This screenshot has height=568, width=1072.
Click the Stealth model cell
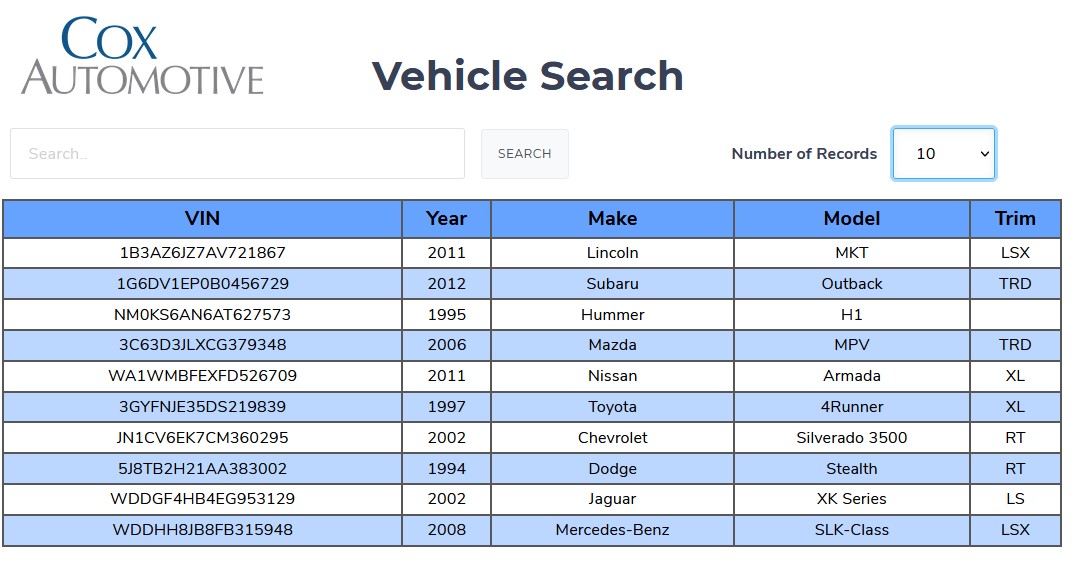852,469
